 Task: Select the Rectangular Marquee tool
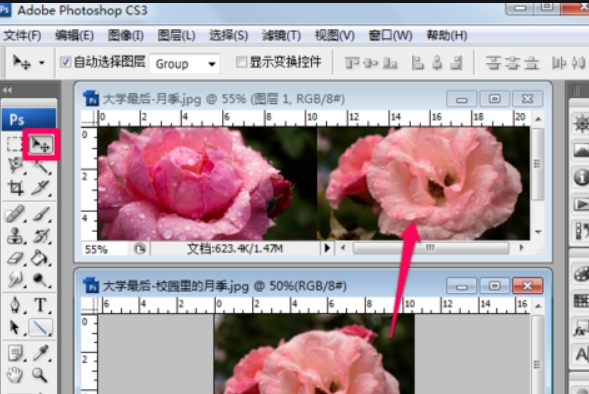(x=14, y=144)
